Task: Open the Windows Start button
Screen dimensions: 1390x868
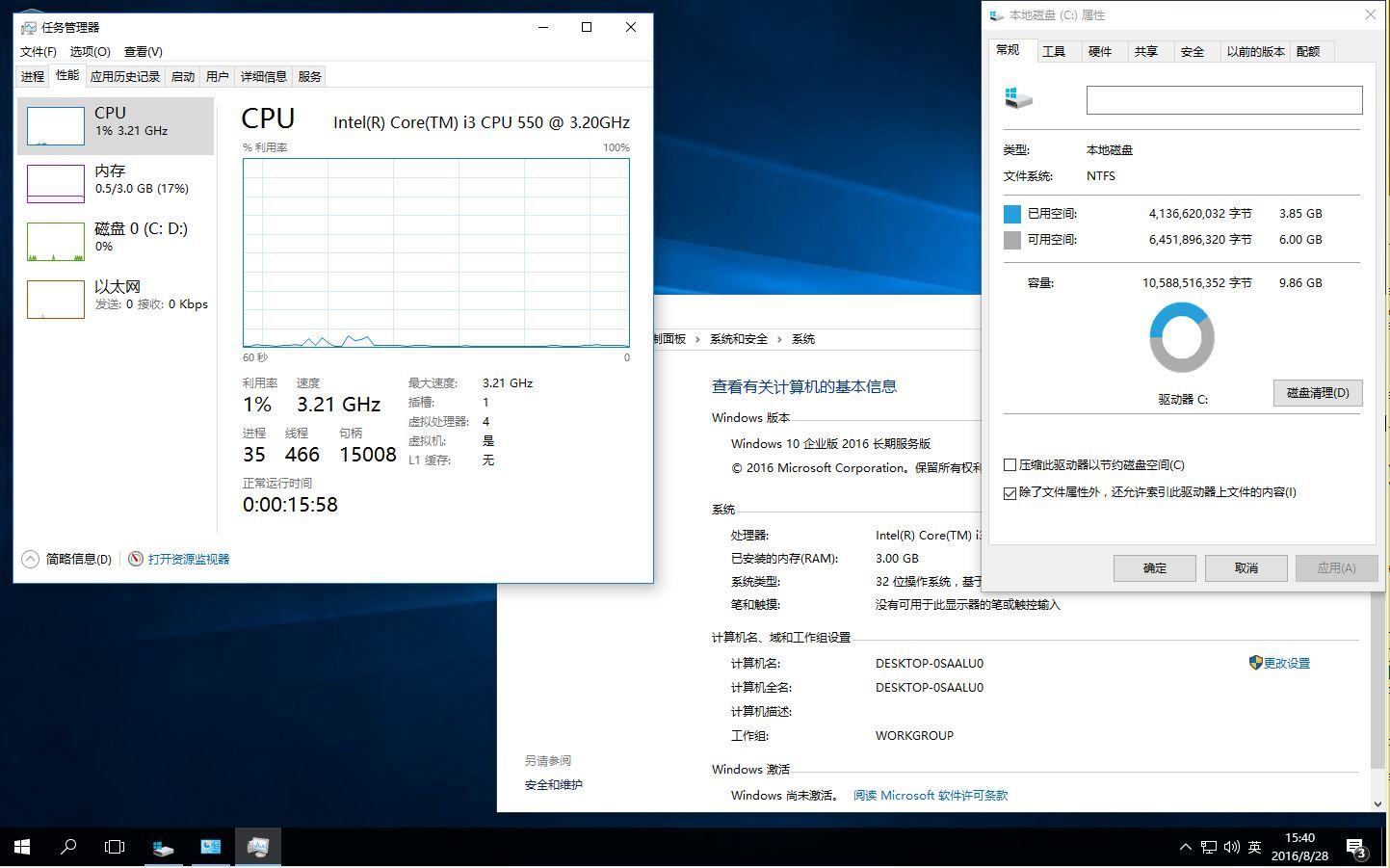Action: tap(23, 847)
